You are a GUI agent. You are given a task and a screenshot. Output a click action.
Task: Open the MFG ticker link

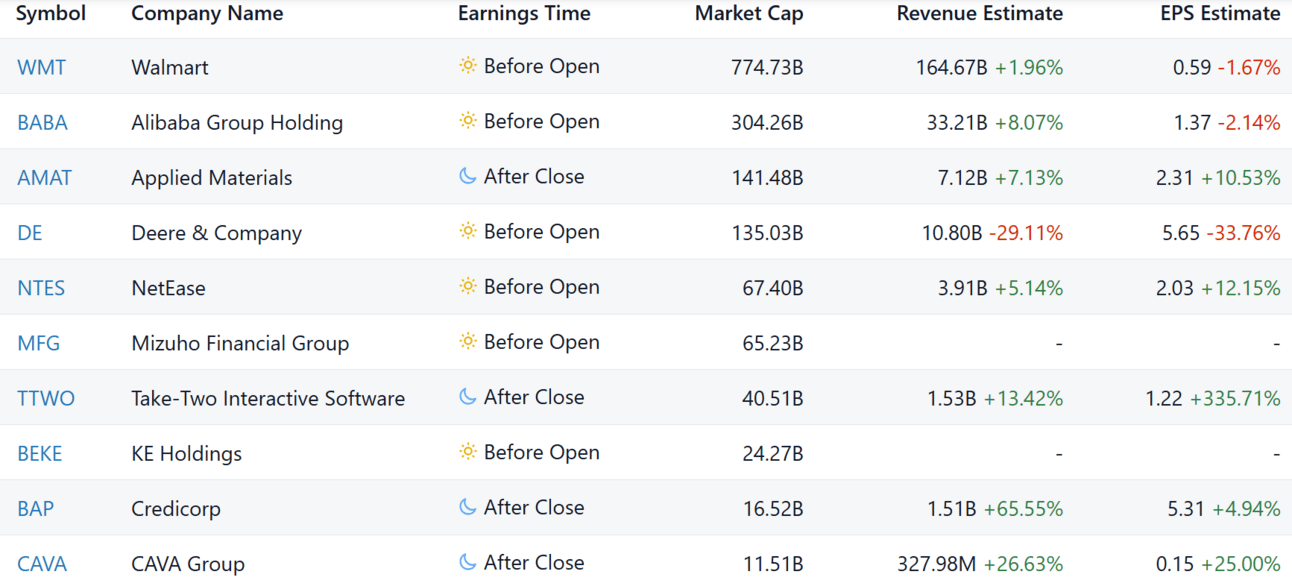(39, 343)
